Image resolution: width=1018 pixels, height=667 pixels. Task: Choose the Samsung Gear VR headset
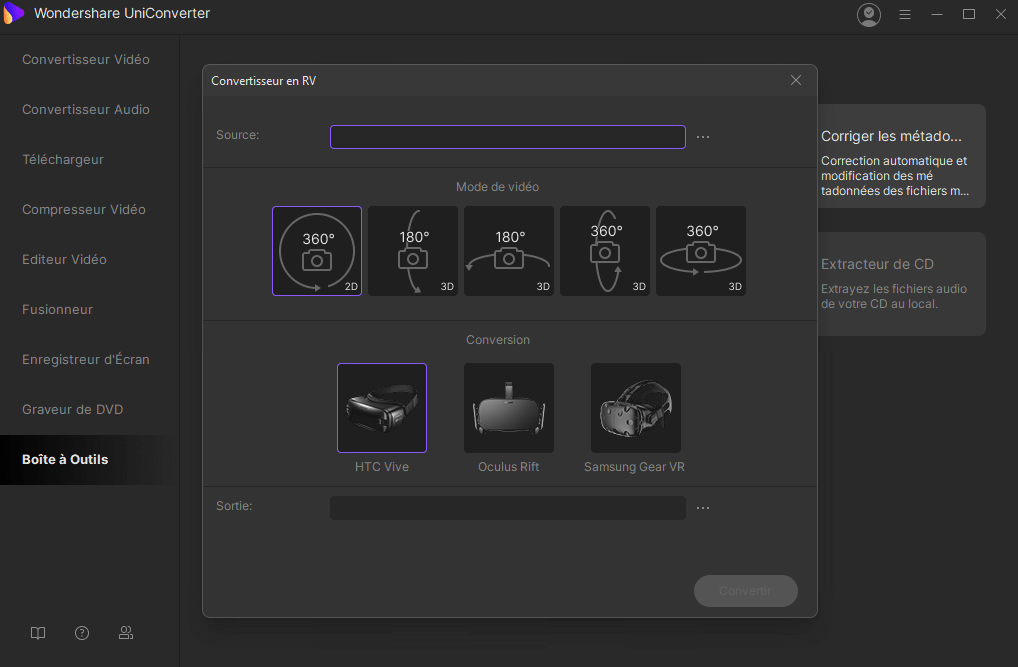[636, 408]
